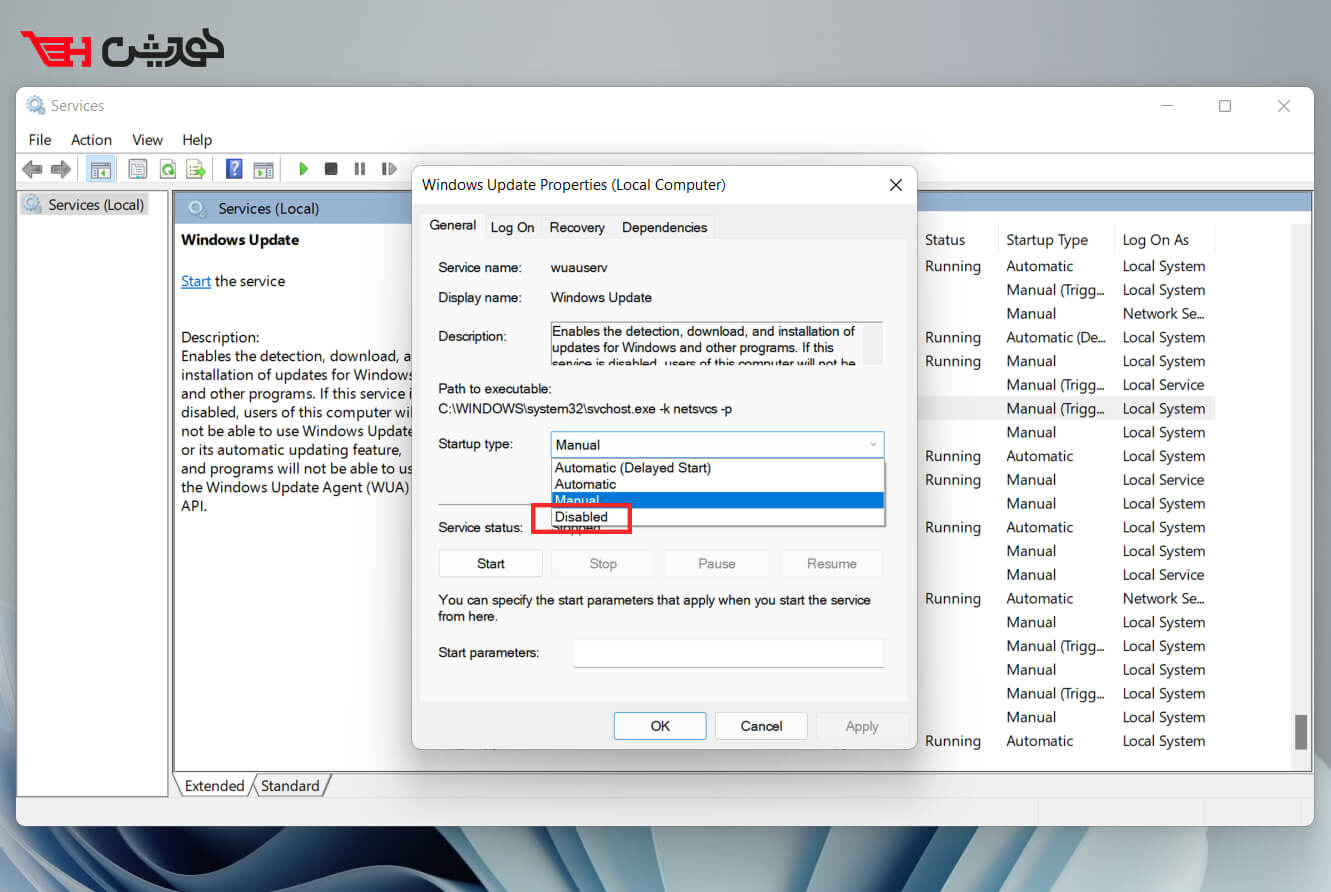The width and height of the screenshot is (1331, 892).
Task: Switch to the Standard view tab
Action: (290, 786)
